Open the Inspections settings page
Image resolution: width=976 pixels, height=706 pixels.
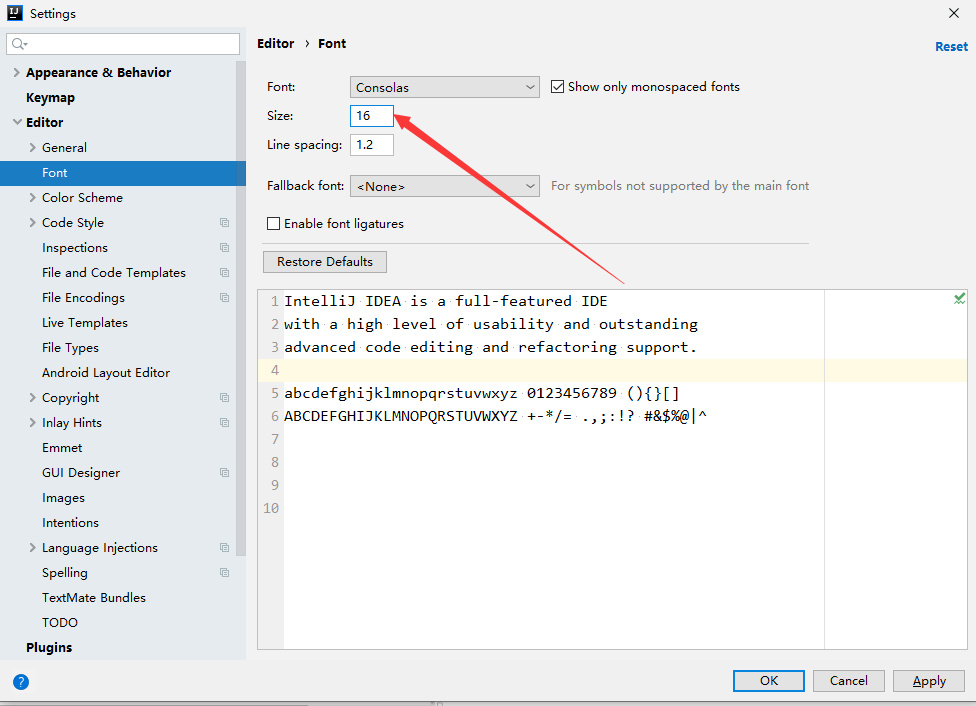(75, 248)
